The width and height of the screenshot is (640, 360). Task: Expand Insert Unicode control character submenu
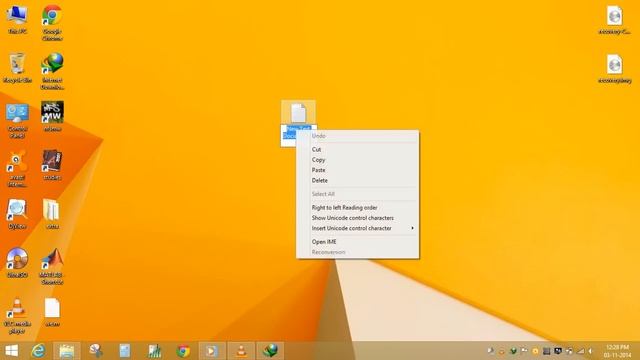click(x=358, y=228)
